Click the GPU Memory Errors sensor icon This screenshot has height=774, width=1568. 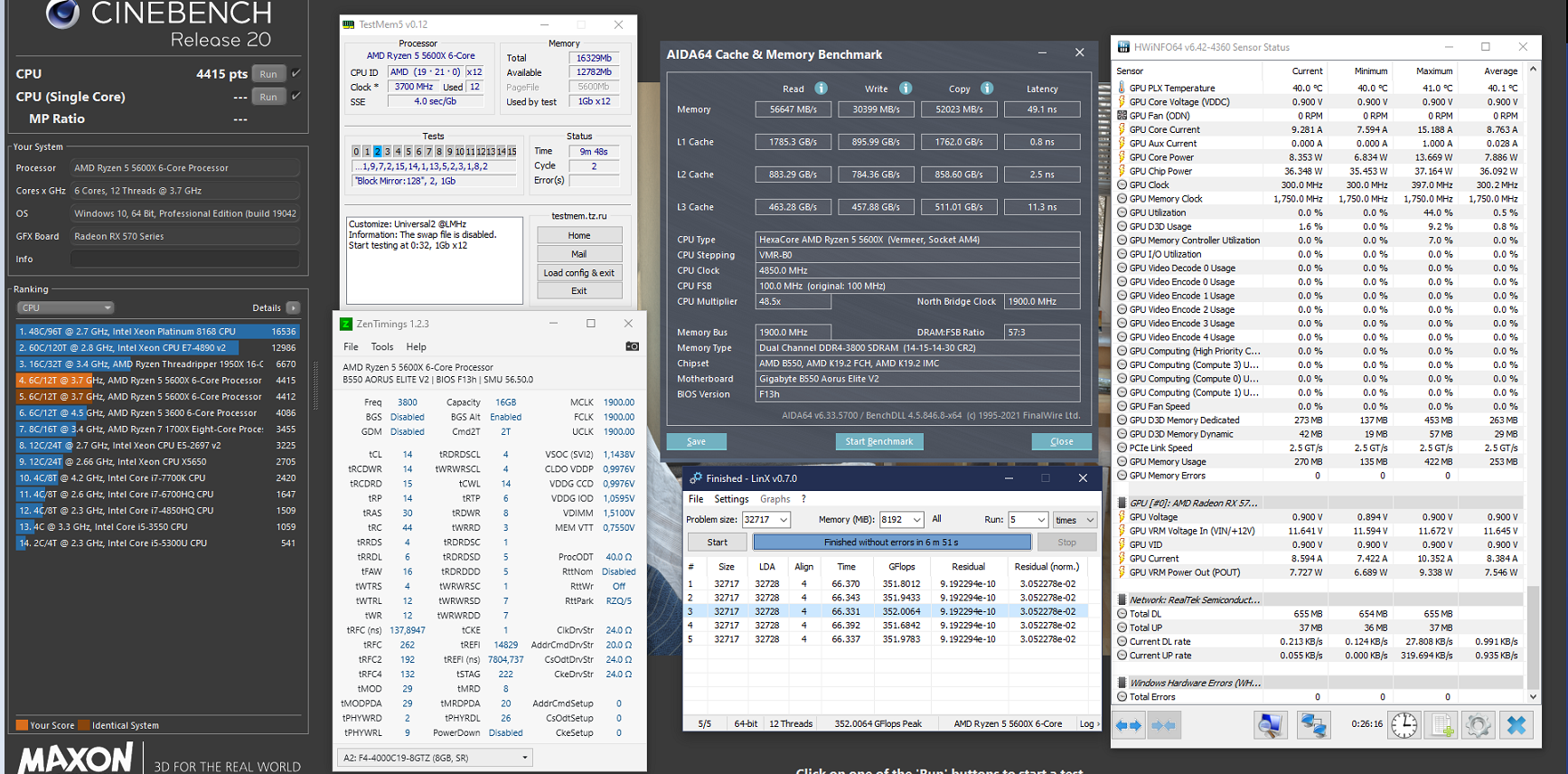tap(1122, 476)
